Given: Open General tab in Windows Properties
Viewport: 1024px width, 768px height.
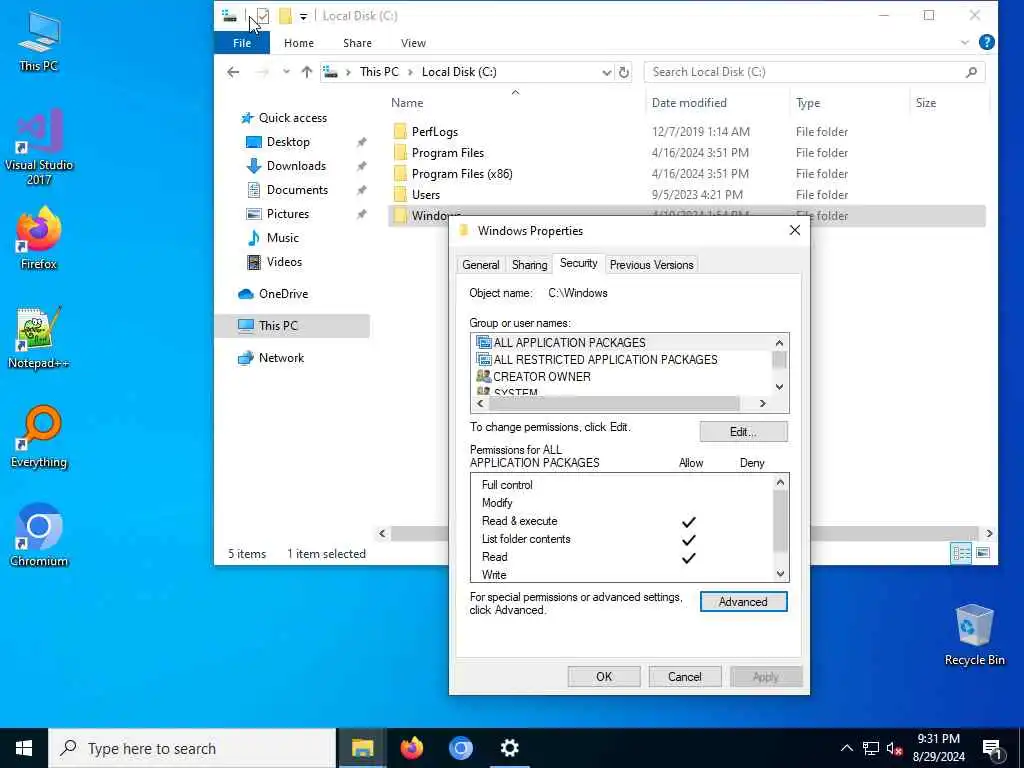Looking at the screenshot, I should click(x=481, y=264).
